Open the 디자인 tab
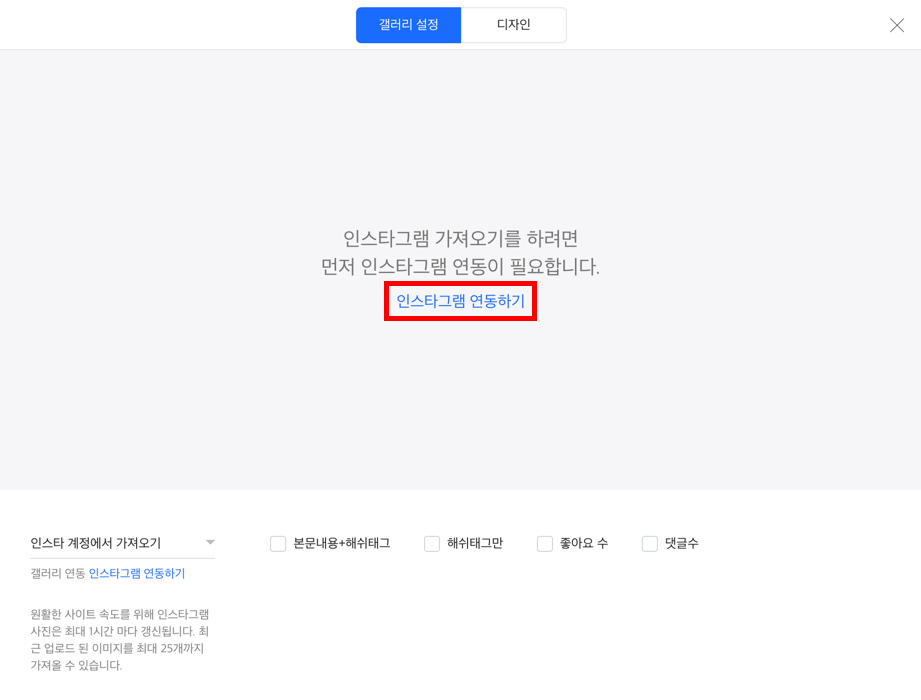The width and height of the screenshot is (921, 700). click(513, 25)
